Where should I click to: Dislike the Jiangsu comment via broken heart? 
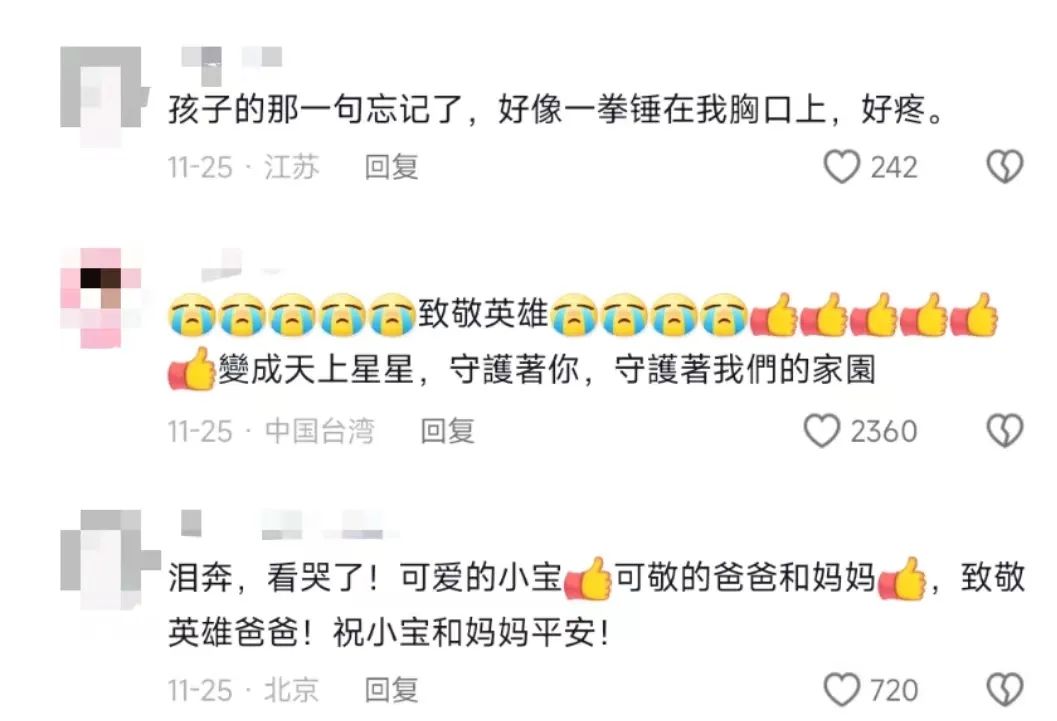[1004, 166]
